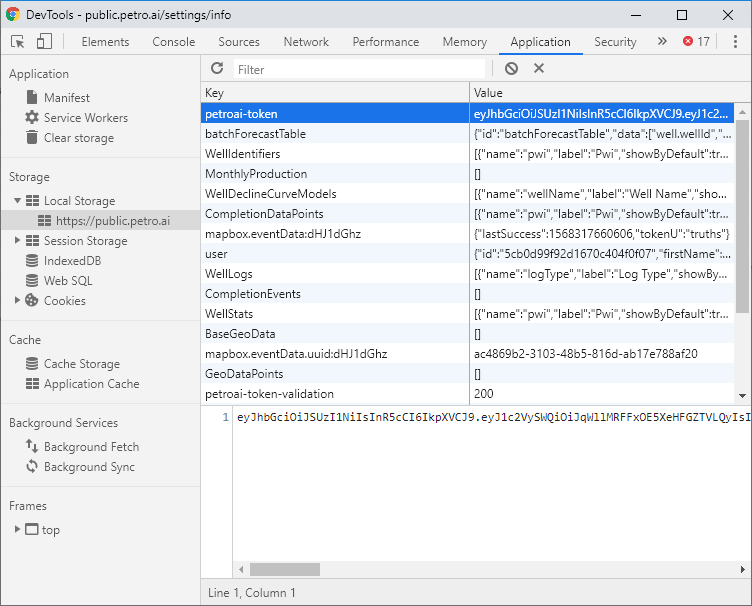Image resolution: width=752 pixels, height=606 pixels.
Task: Click the delete selected X icon
Action: 539,69
